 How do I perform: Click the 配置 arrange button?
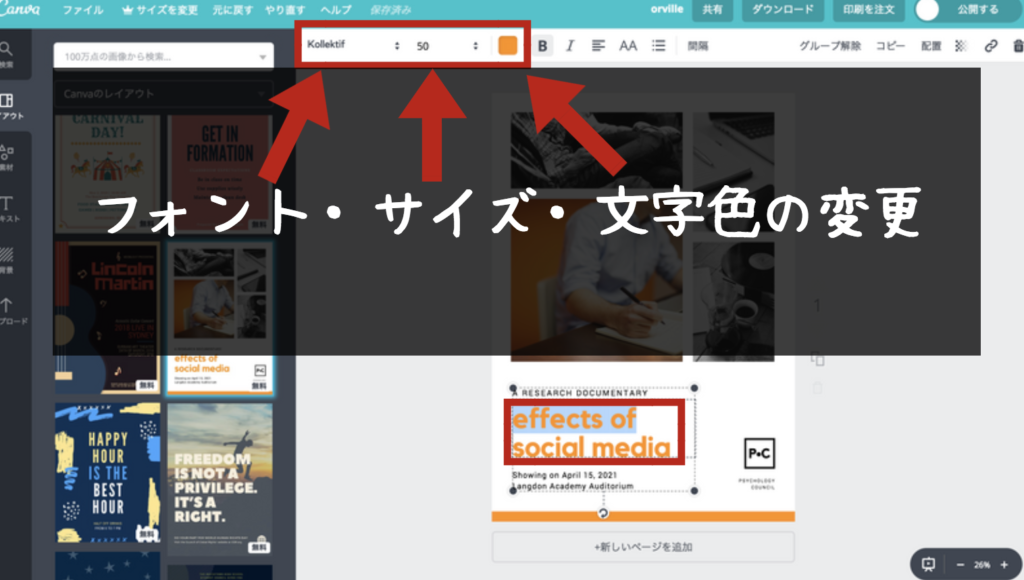[x=931, y=46]
